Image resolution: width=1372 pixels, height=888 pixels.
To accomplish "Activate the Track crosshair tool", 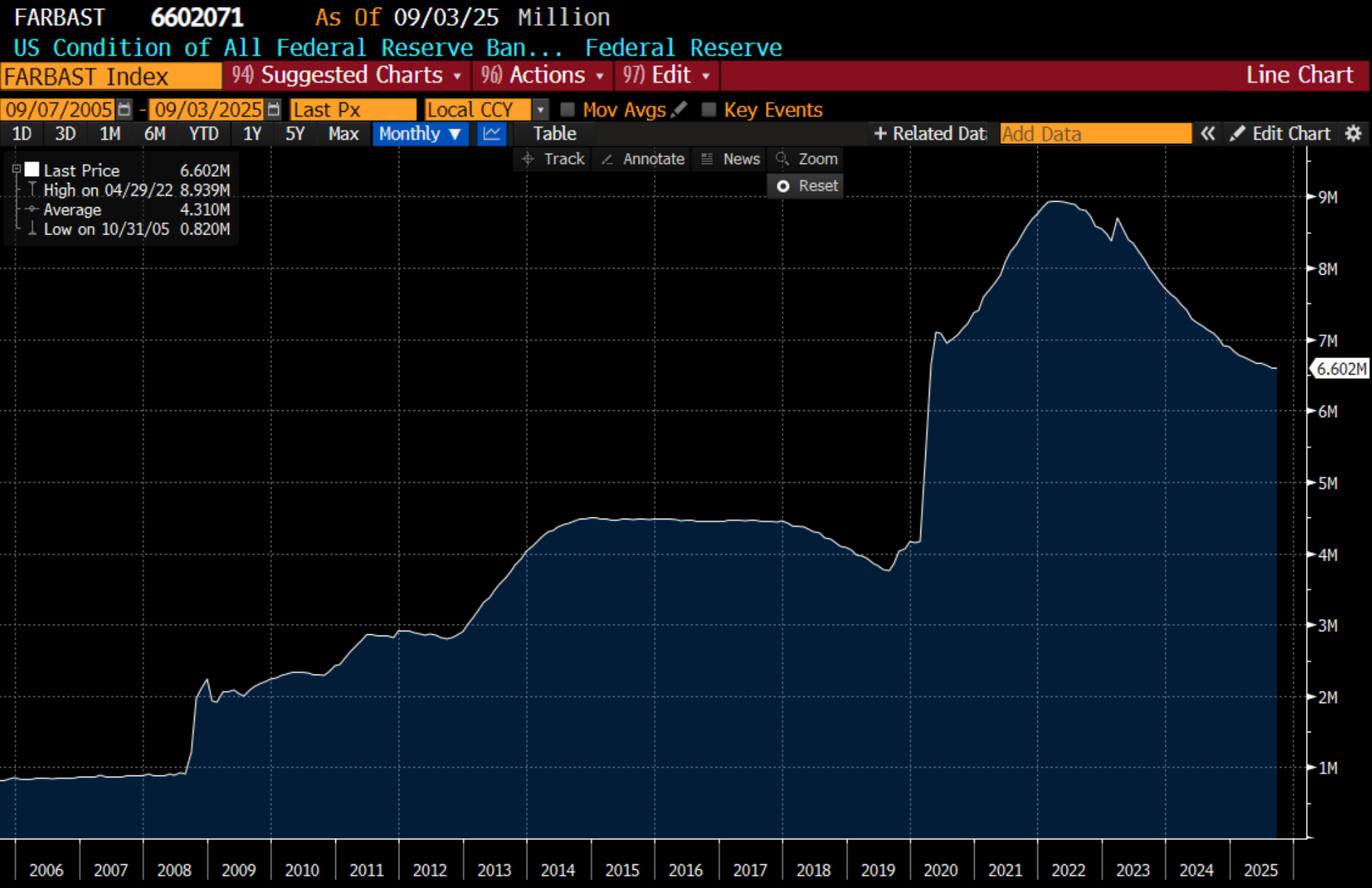I will click(554, 159).
